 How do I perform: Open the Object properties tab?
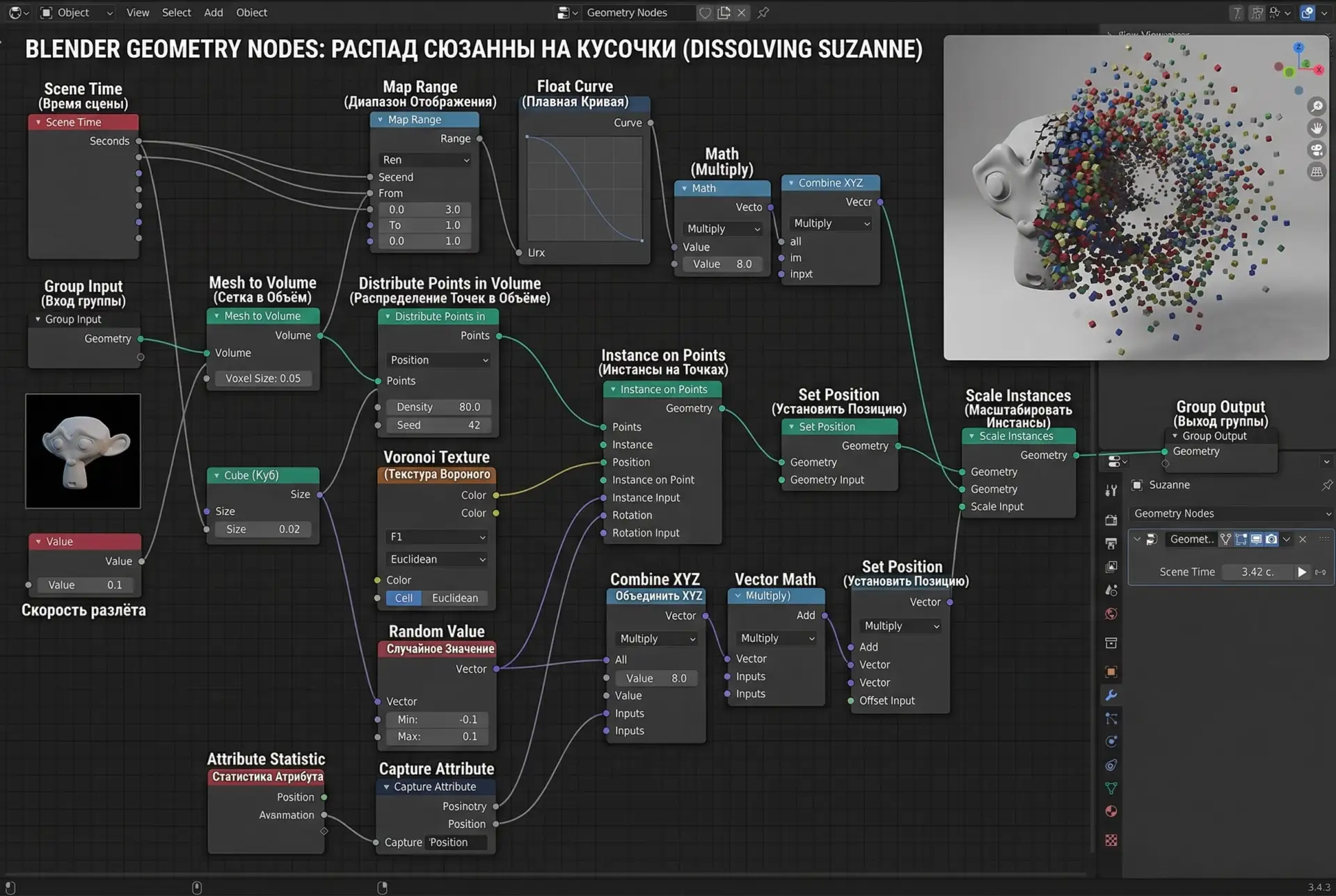coord(1111,671)
